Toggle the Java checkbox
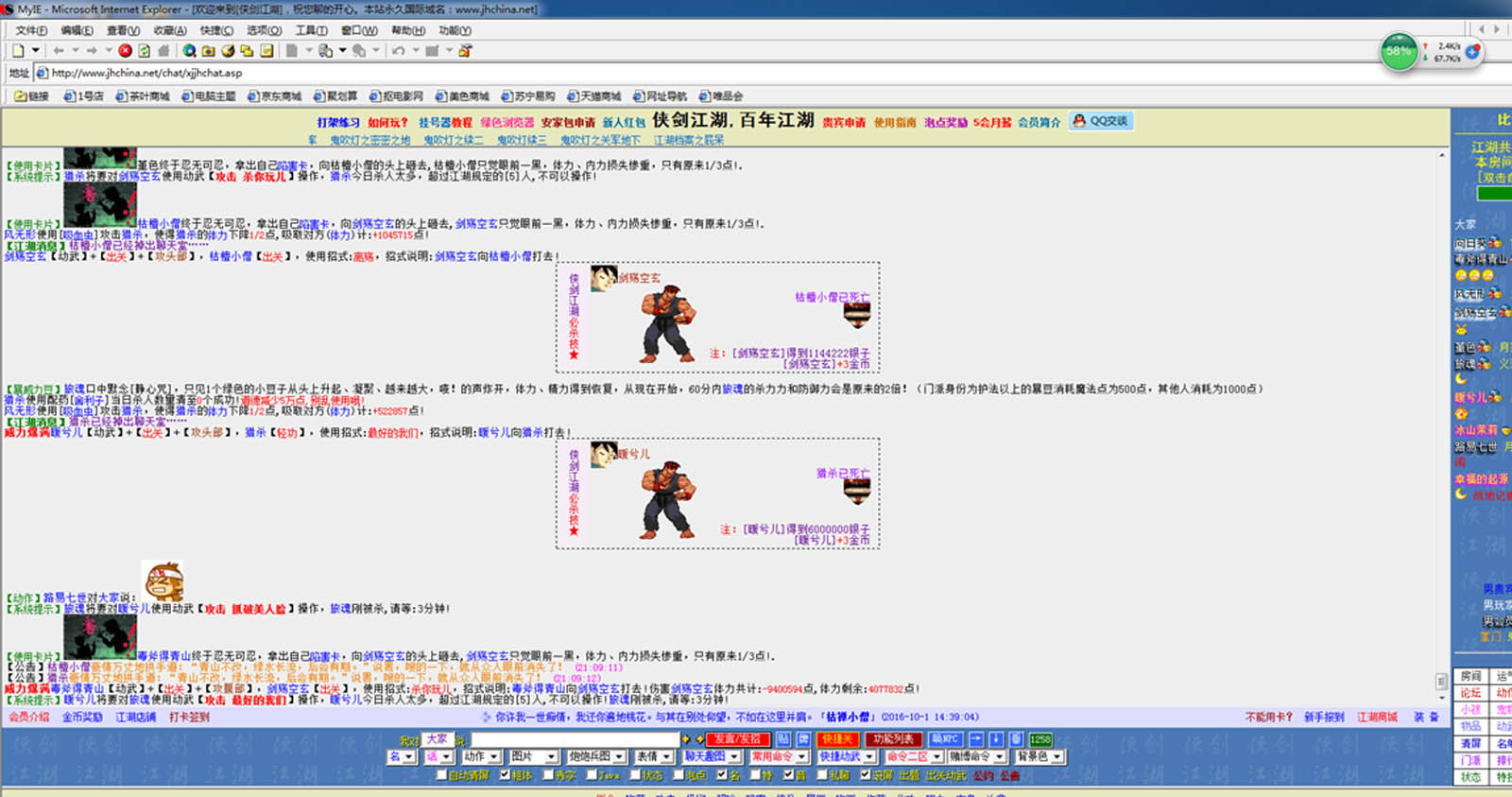The width and height of the screenshot is (1512, 797). pyautogui.click(x=592, y=774)
